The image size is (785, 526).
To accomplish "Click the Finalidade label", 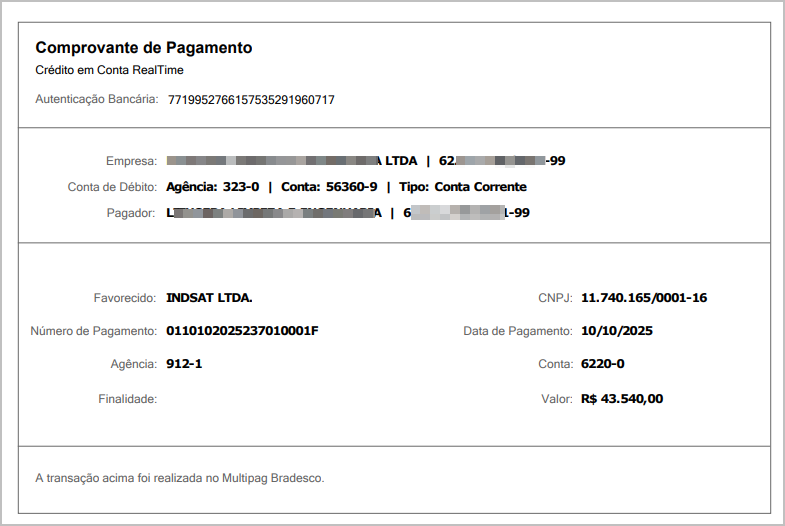I will [x=127, y=399].
